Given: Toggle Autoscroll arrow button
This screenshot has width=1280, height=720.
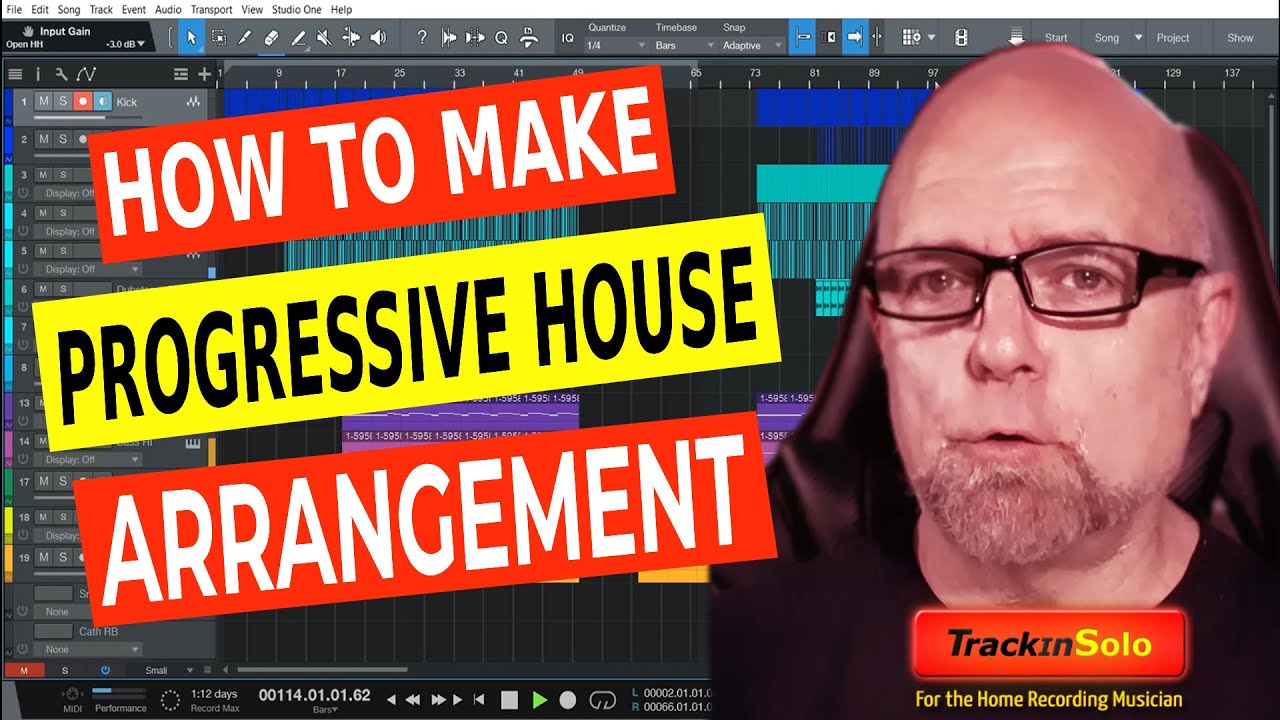Looking at the screenshot, I should (855, 38).
